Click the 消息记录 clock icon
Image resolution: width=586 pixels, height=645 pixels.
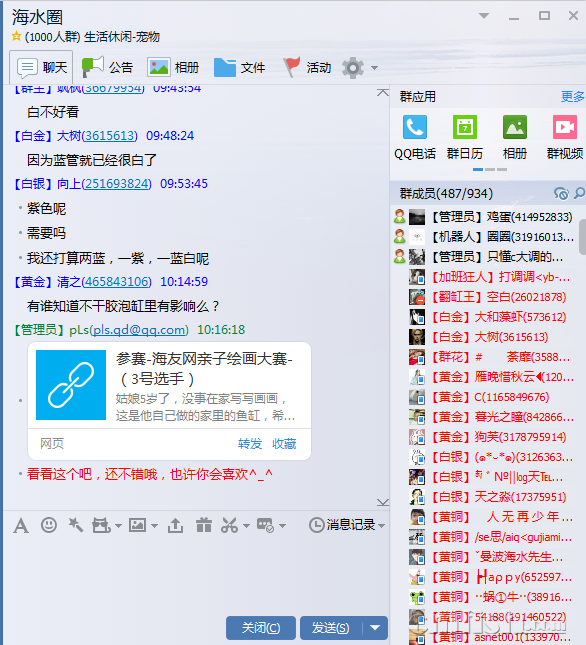(x=317, y=525)
